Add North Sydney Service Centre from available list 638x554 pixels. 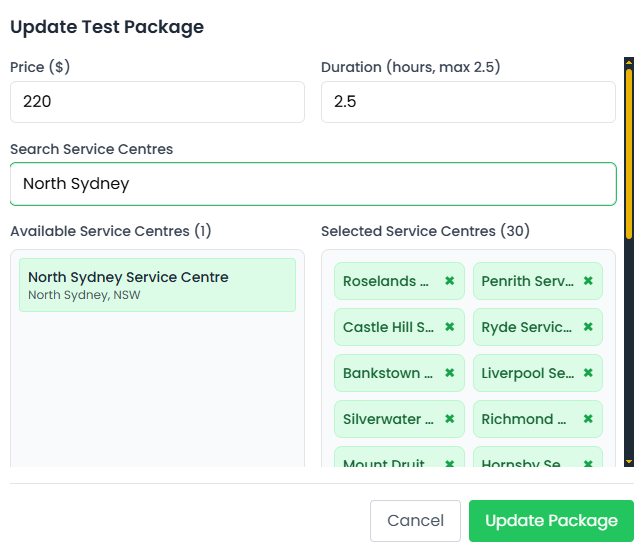[x=157, y=285]
